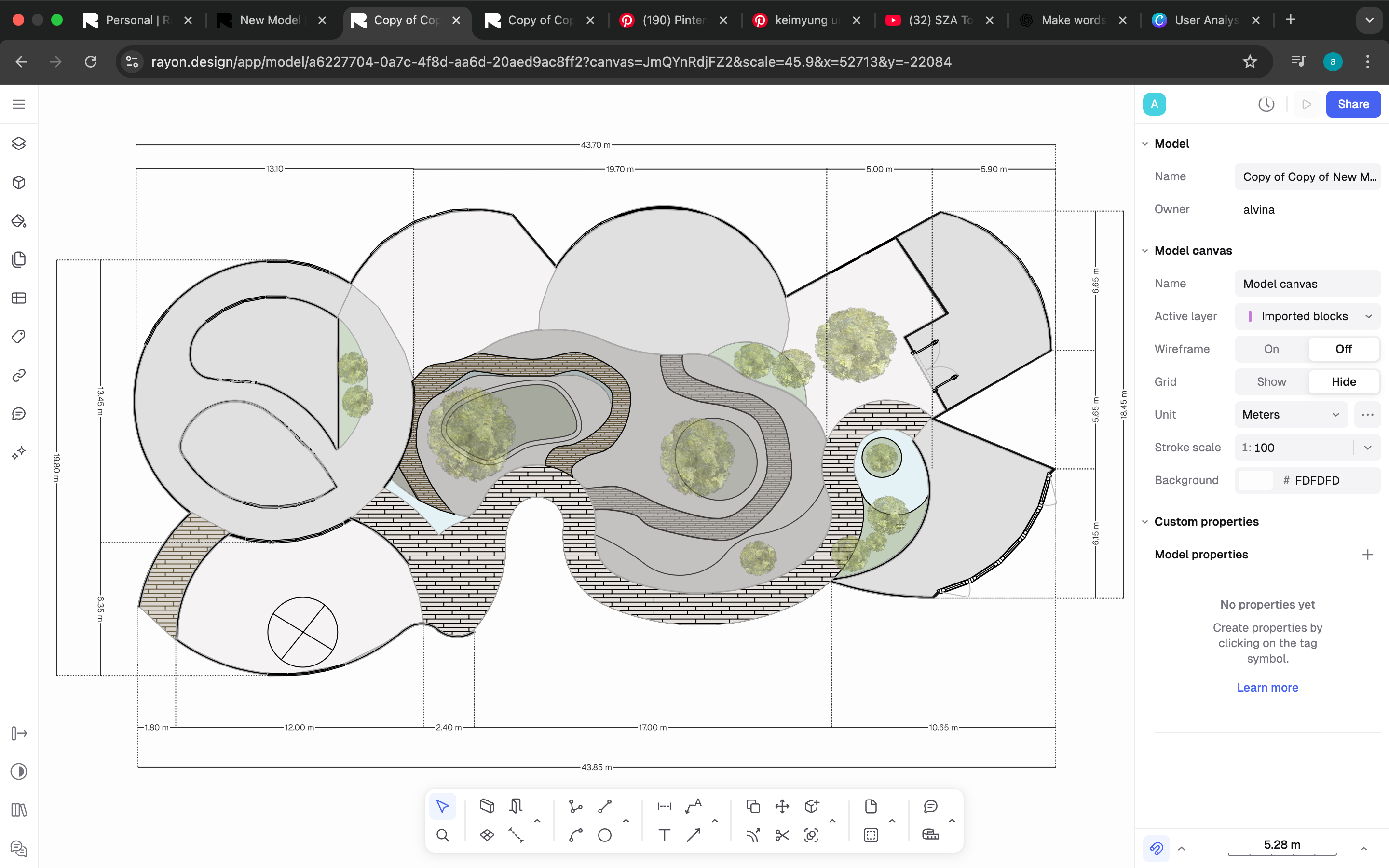The image size is (1389, 868).
Task: Open the Layers panel in left sidebar
Action: point(19,144)
